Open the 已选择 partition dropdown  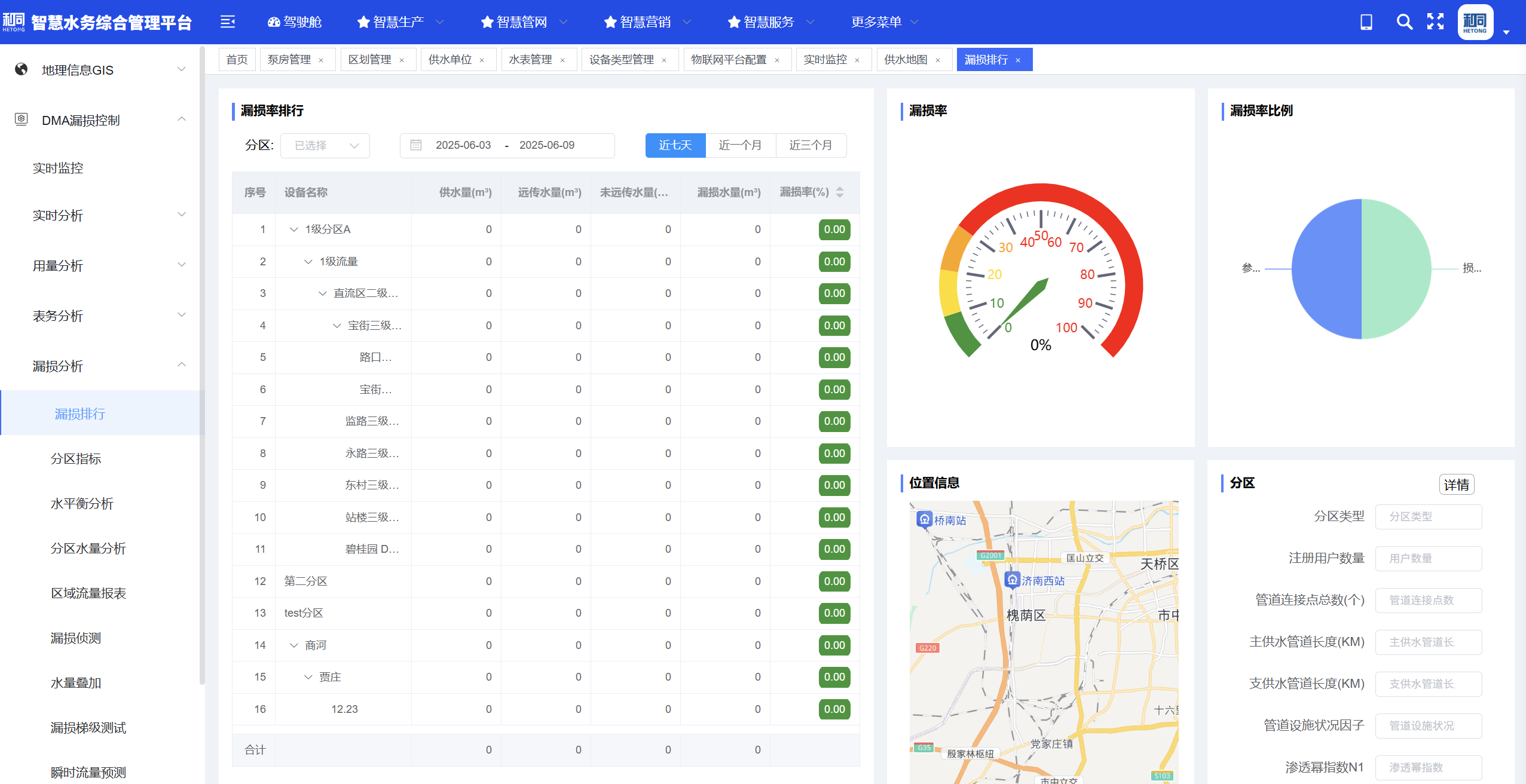coord(325,145)
